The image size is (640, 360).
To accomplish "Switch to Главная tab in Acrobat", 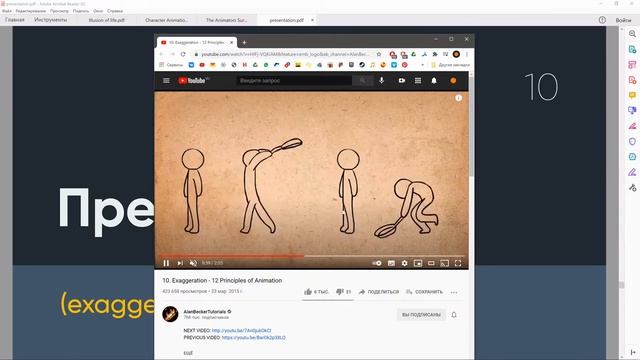I will click(15, 20).
